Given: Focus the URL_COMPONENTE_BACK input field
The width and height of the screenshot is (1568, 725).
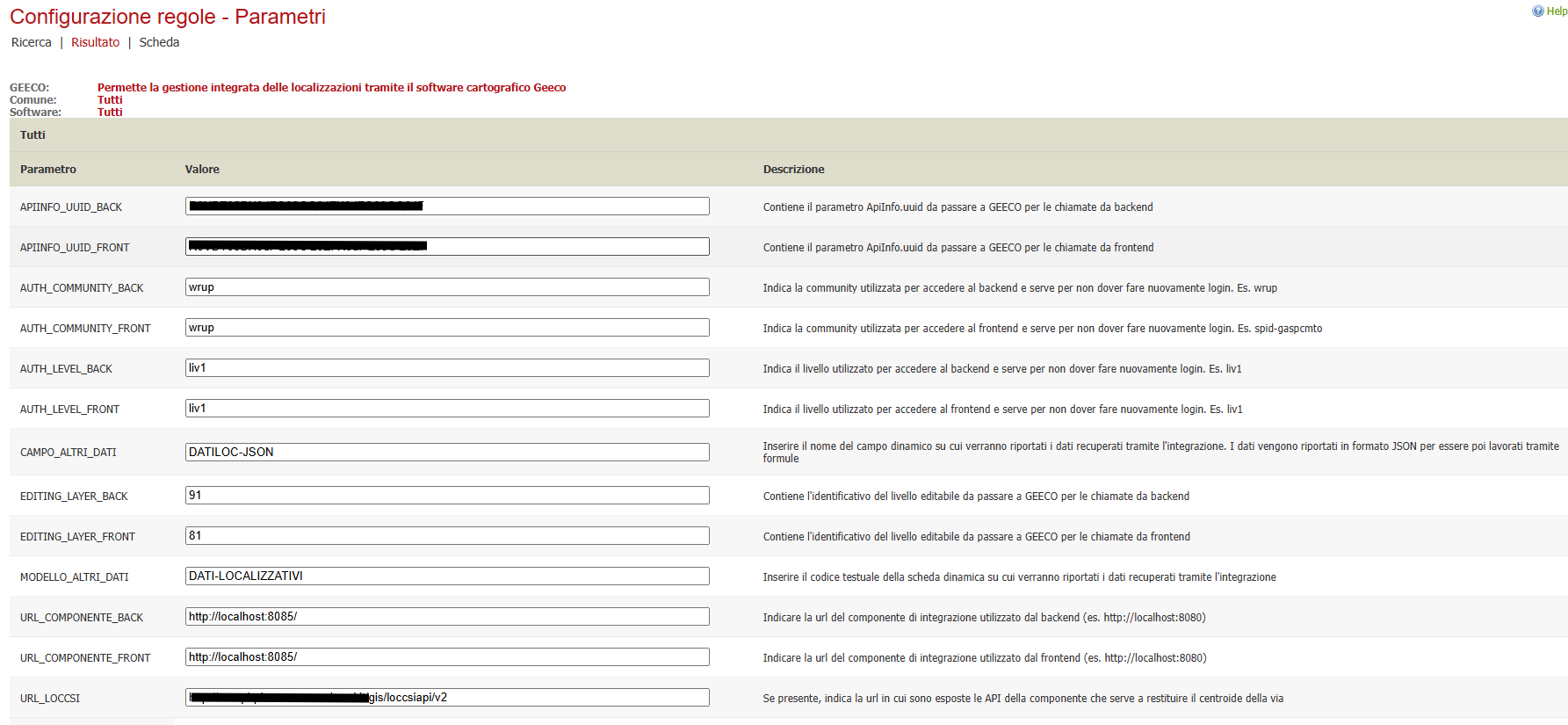Looking at the screenshot, I should point(447,617).
